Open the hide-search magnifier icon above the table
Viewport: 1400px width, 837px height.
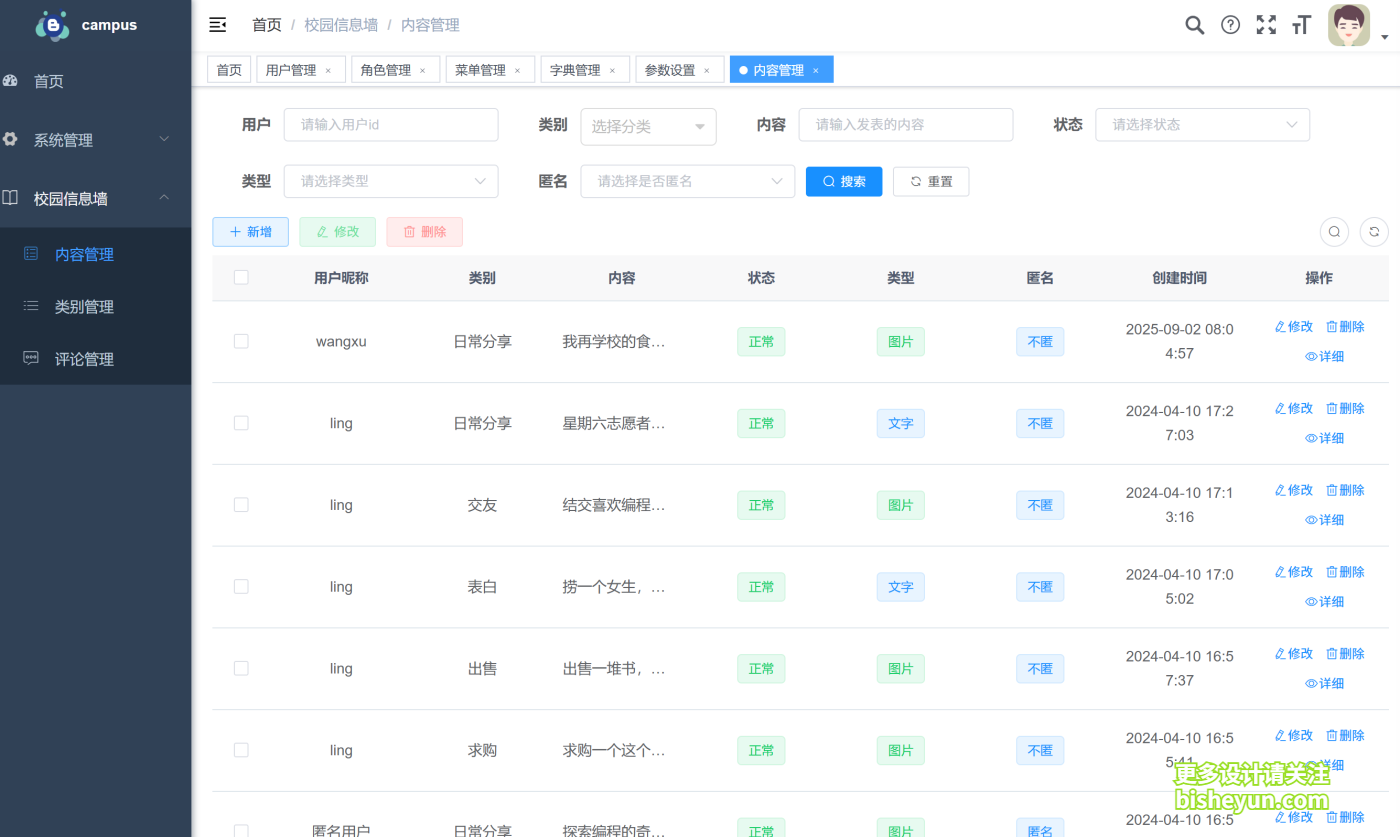pyautogui.click(x=1334, y=231)
